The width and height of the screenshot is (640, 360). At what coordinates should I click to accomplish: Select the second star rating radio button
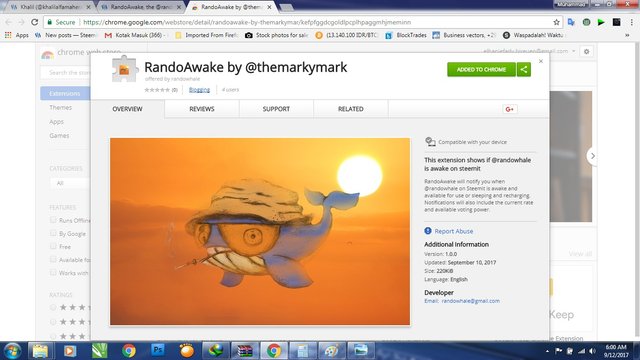[x=53, y=322]
